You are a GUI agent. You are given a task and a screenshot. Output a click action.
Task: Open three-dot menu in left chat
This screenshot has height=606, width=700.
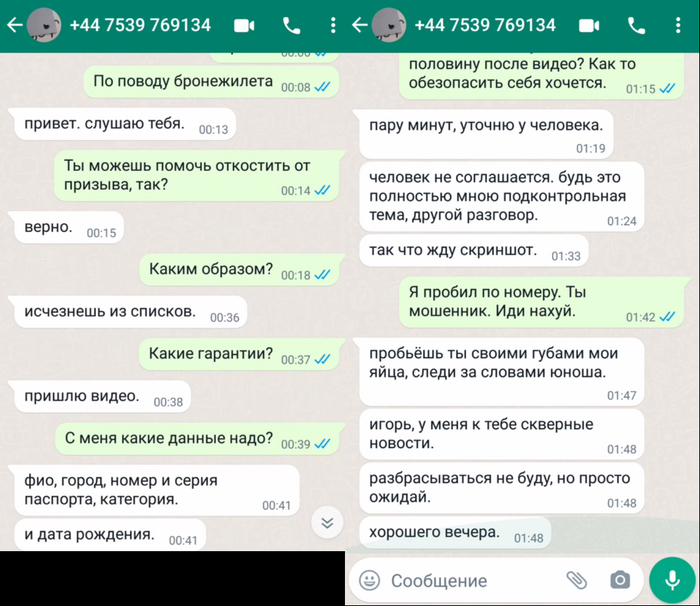[x=333, y=25]
